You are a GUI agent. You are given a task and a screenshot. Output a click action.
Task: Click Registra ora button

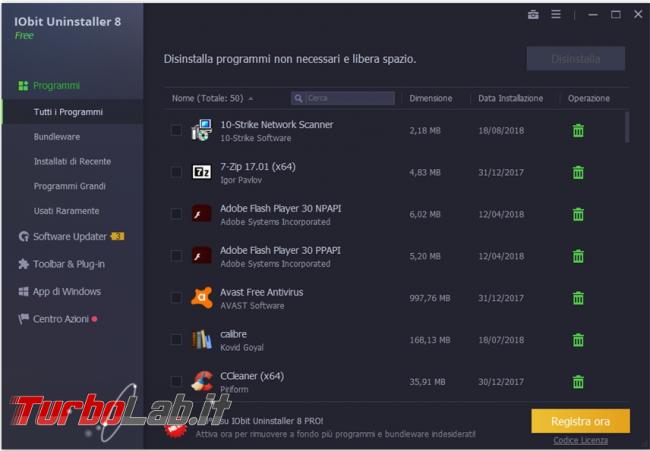580,422
